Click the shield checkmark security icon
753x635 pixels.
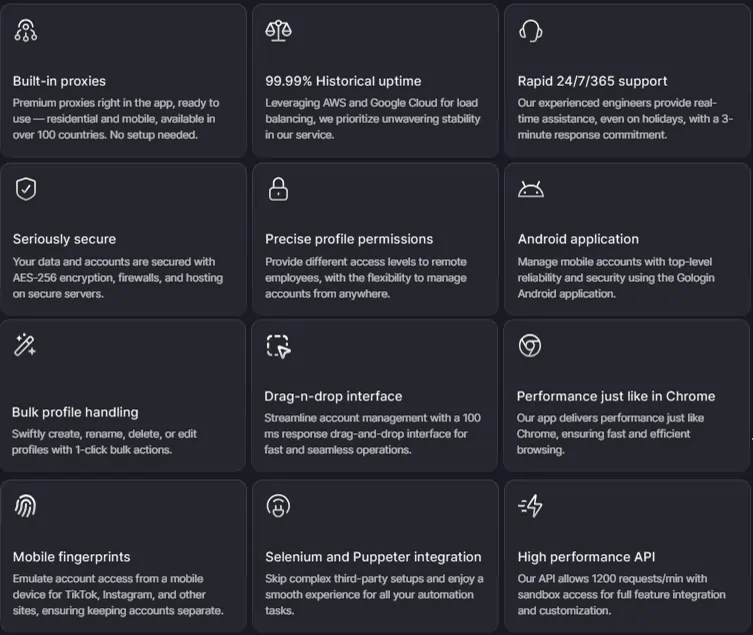tap(26, 189)
